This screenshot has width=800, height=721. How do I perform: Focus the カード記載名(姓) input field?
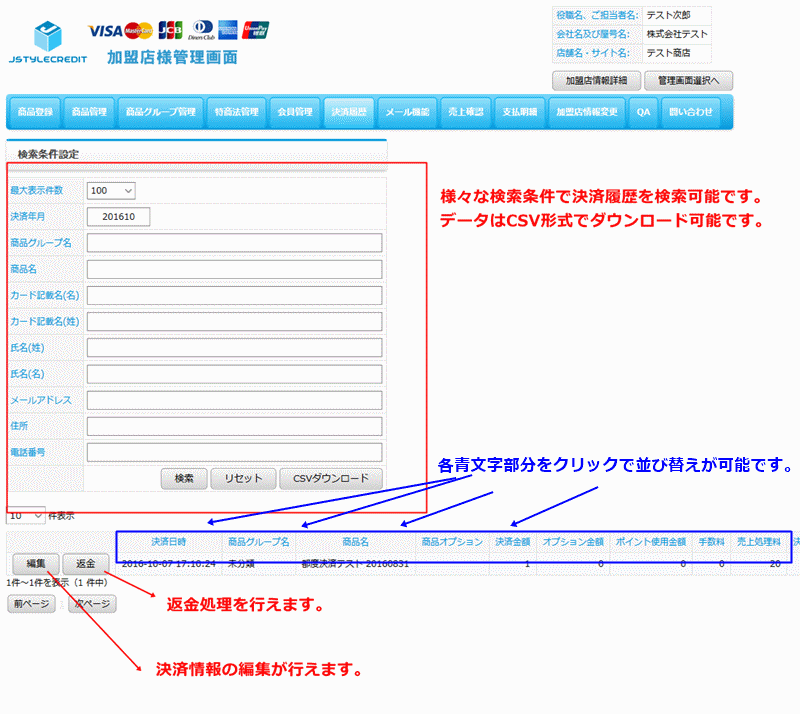[234, 321]
